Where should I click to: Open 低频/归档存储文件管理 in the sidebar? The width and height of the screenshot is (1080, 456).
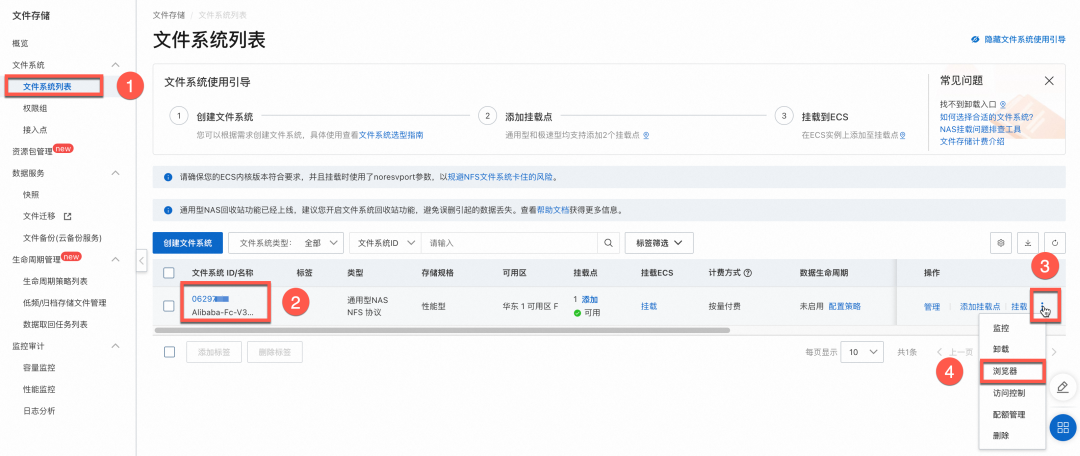pyautogui.click(x=64, y=302)
